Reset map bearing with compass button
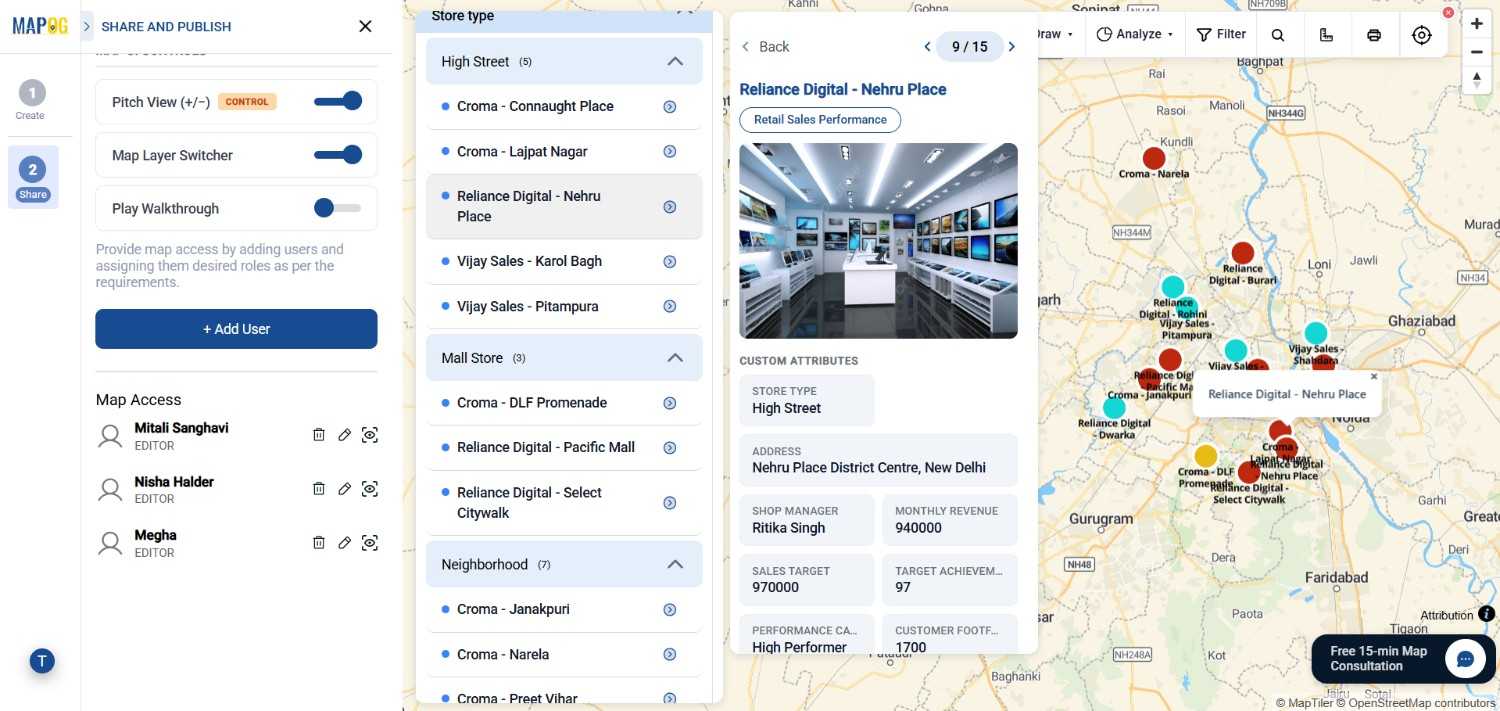Viewport: 1500px width, 711px height. point(1477,80)
